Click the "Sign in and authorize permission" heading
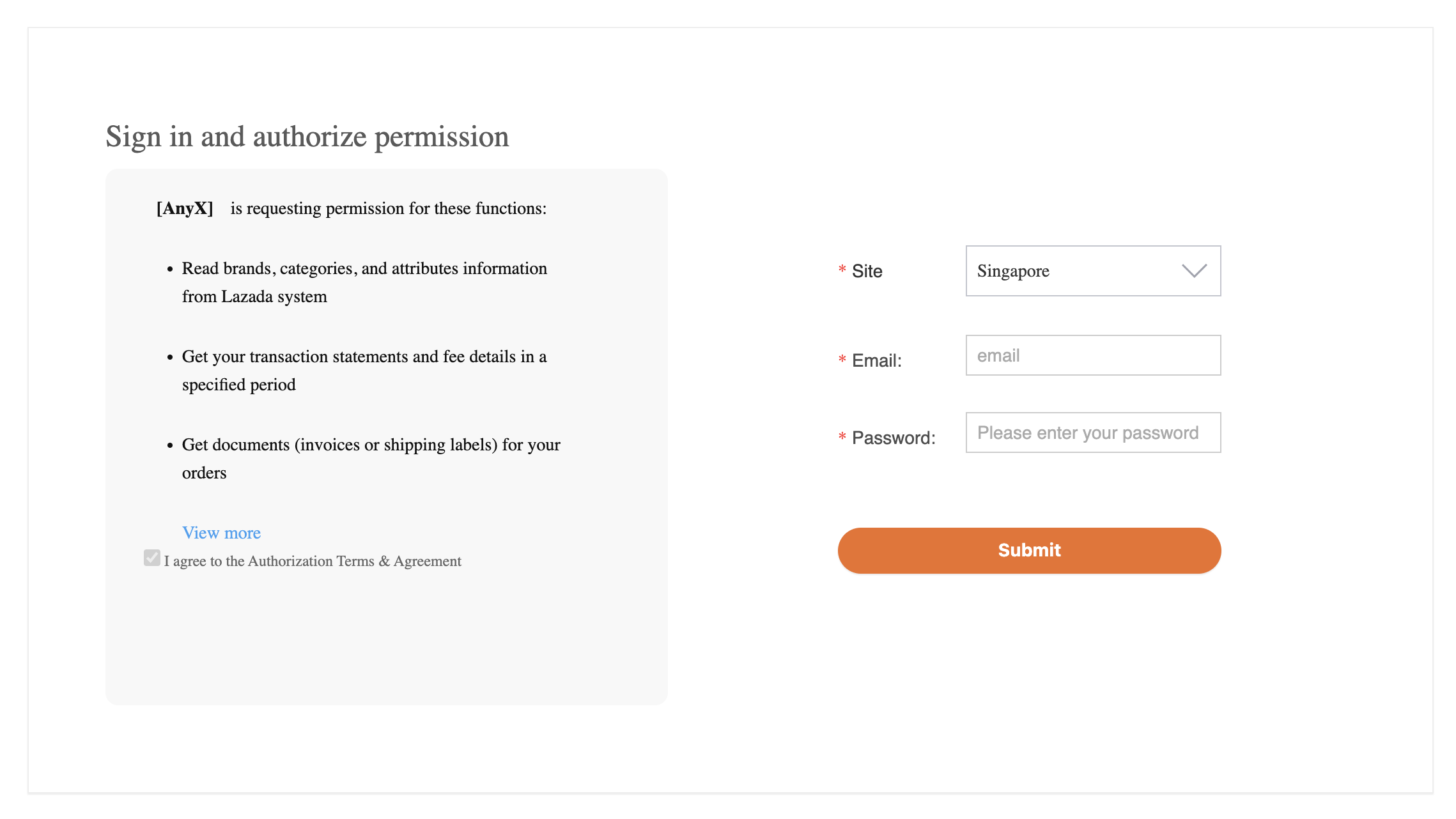 [x=307, y=137]
